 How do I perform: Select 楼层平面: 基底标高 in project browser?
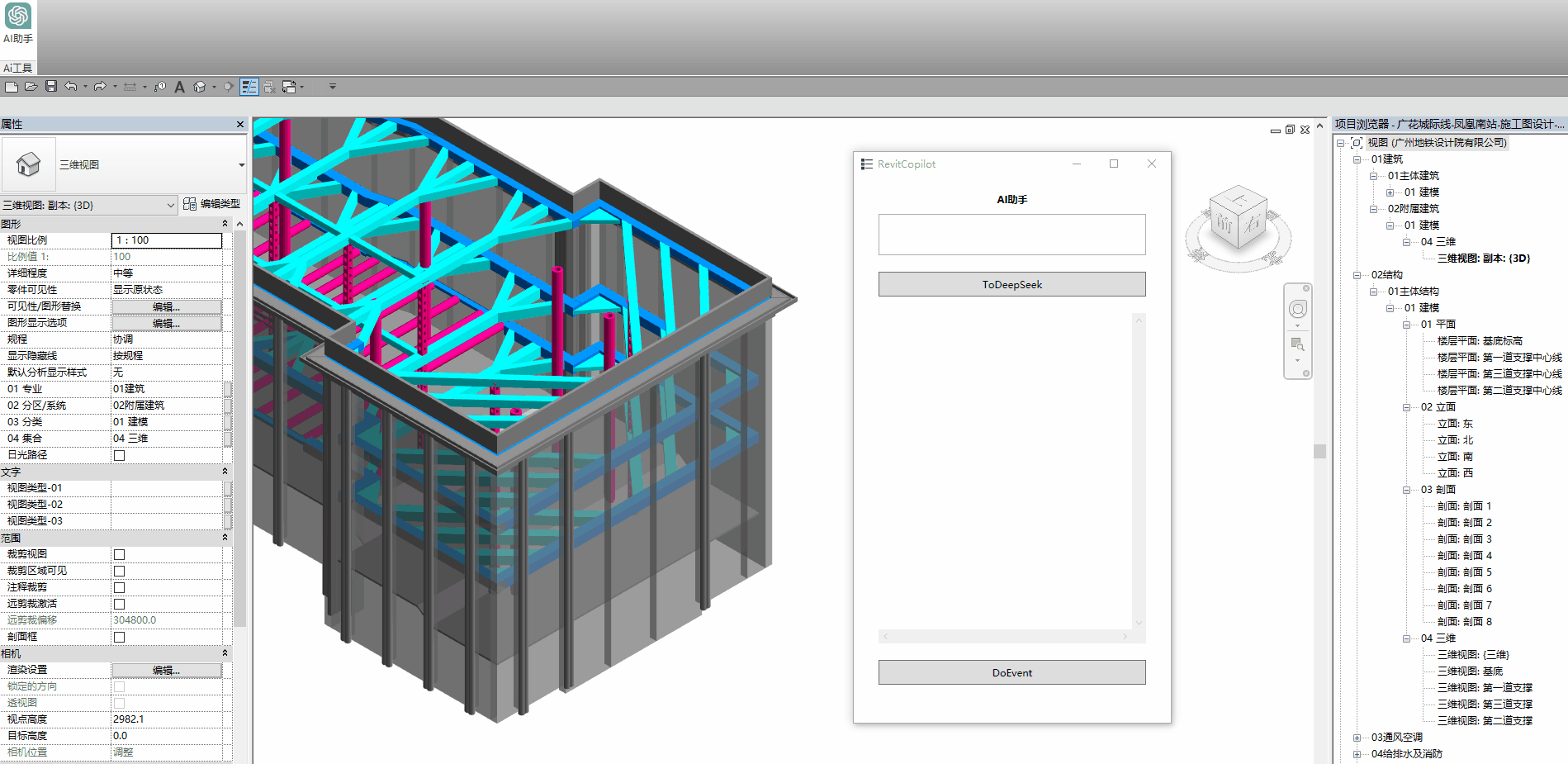pos(1480,341)
